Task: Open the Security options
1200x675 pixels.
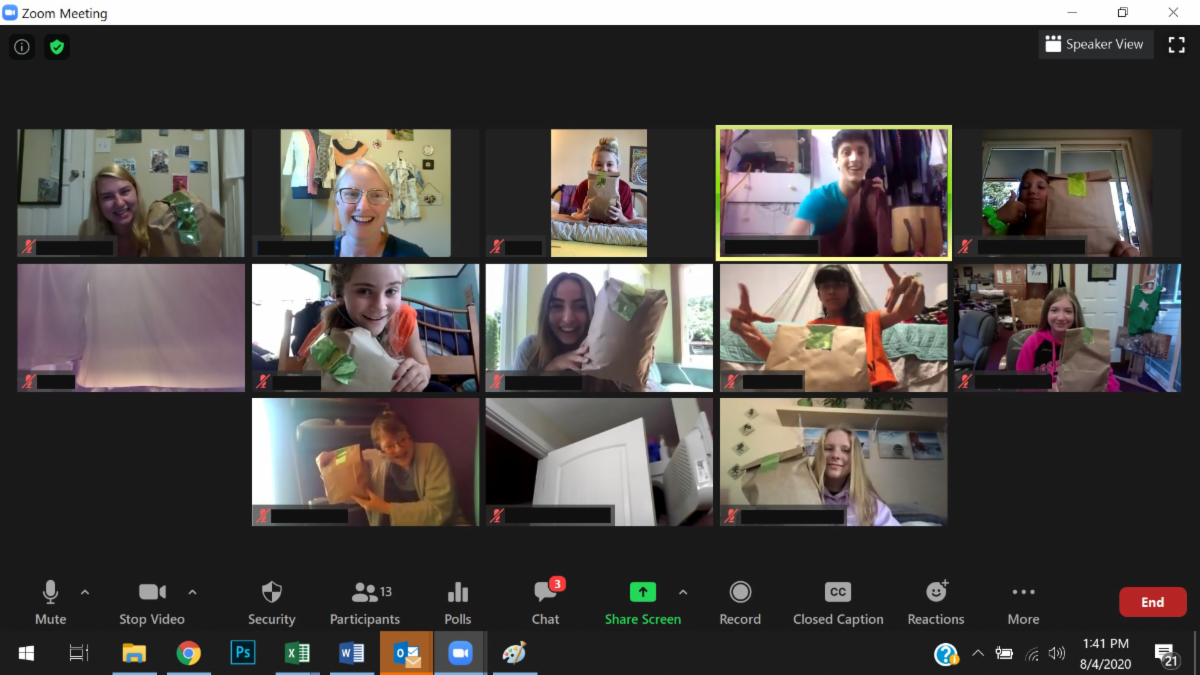Action: pyautogui.click(x=271, y=603)
